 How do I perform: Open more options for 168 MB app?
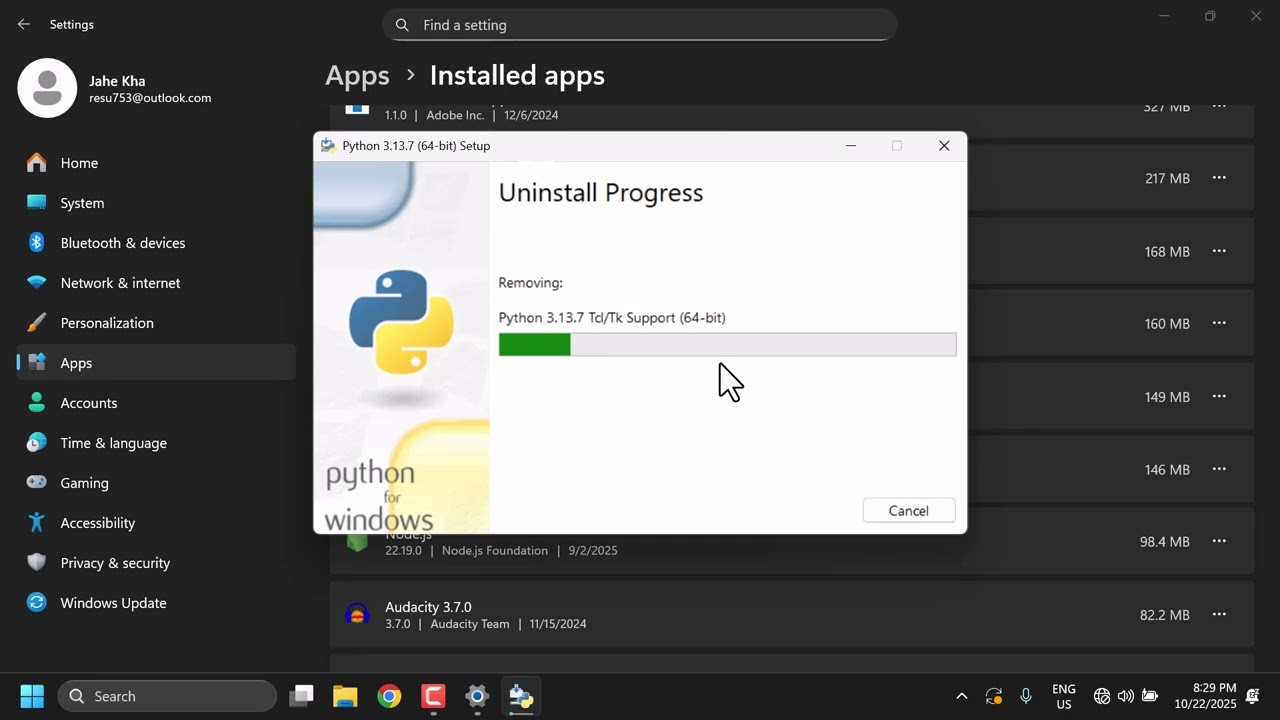click(x=1219, y=251)
